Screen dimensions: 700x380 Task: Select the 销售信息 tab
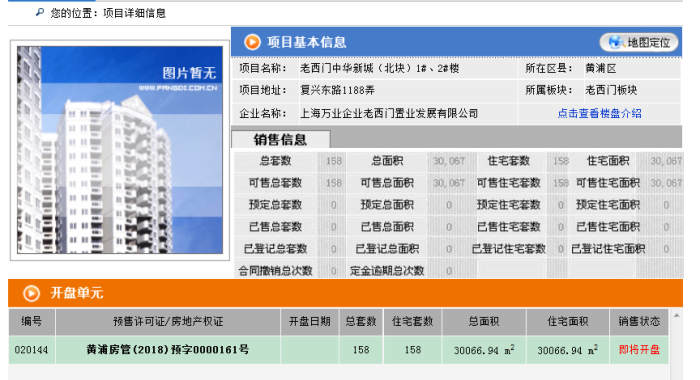[281, 139]
